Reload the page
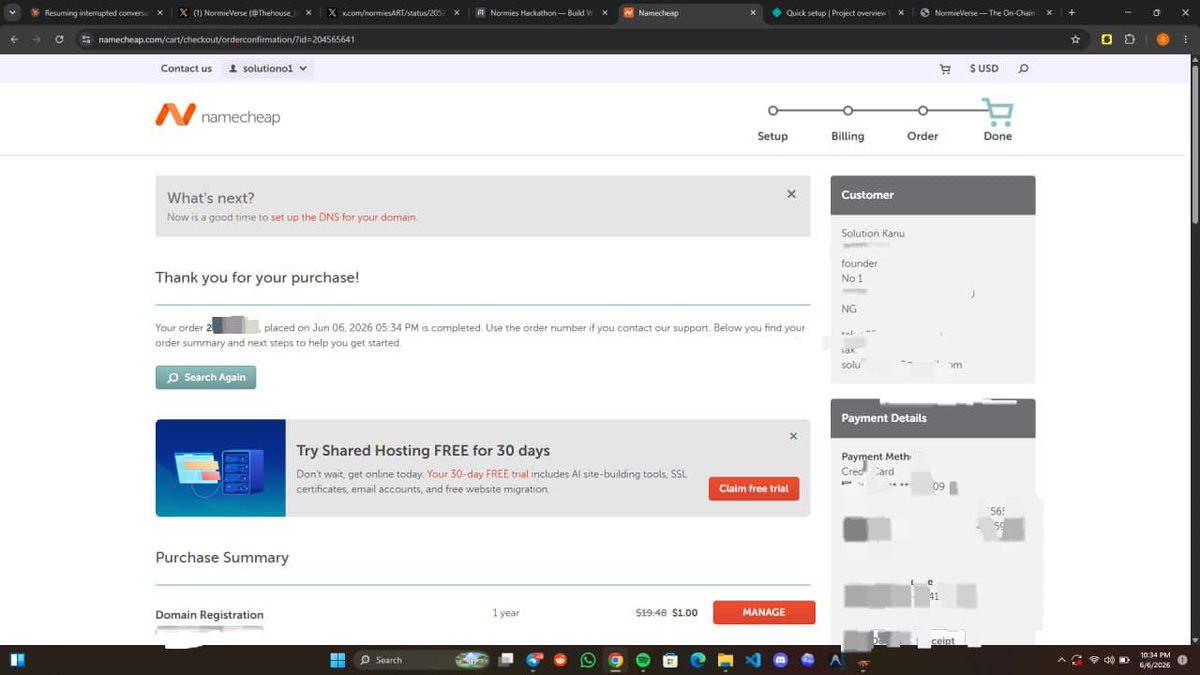The width and height of the screenshot is (1200, 675). click(60, 39)
